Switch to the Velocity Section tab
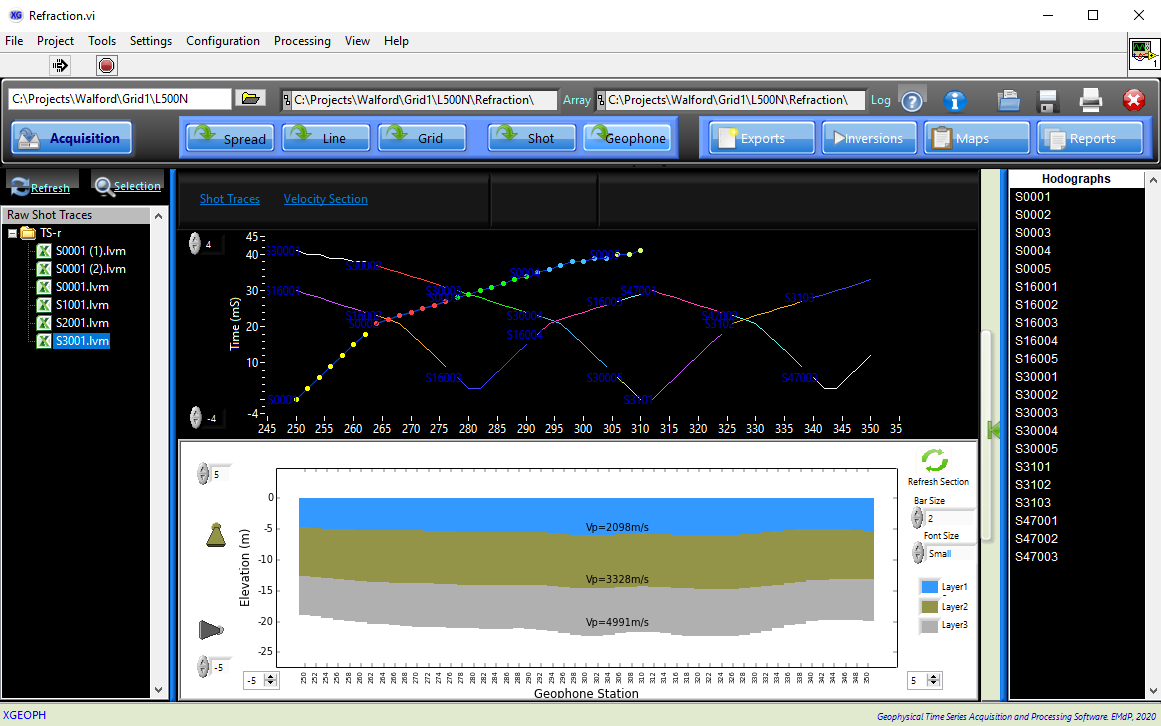1161x726 pixels. click(325, 198)
